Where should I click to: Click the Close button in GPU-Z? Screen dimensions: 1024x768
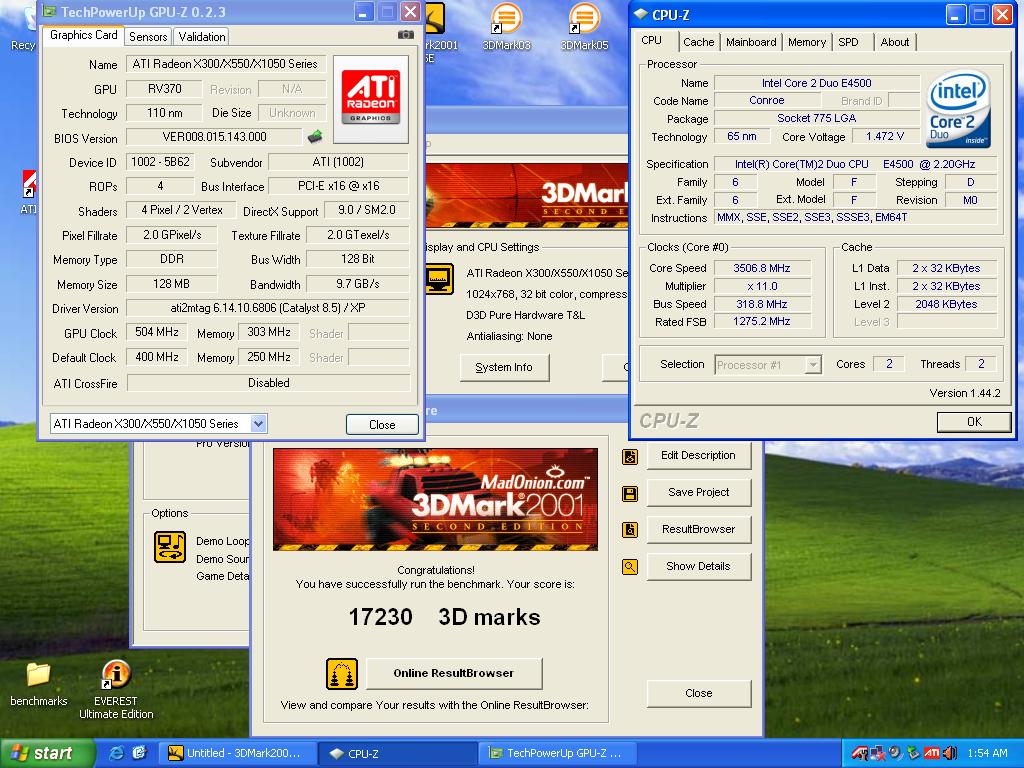[x=382, y=424]
